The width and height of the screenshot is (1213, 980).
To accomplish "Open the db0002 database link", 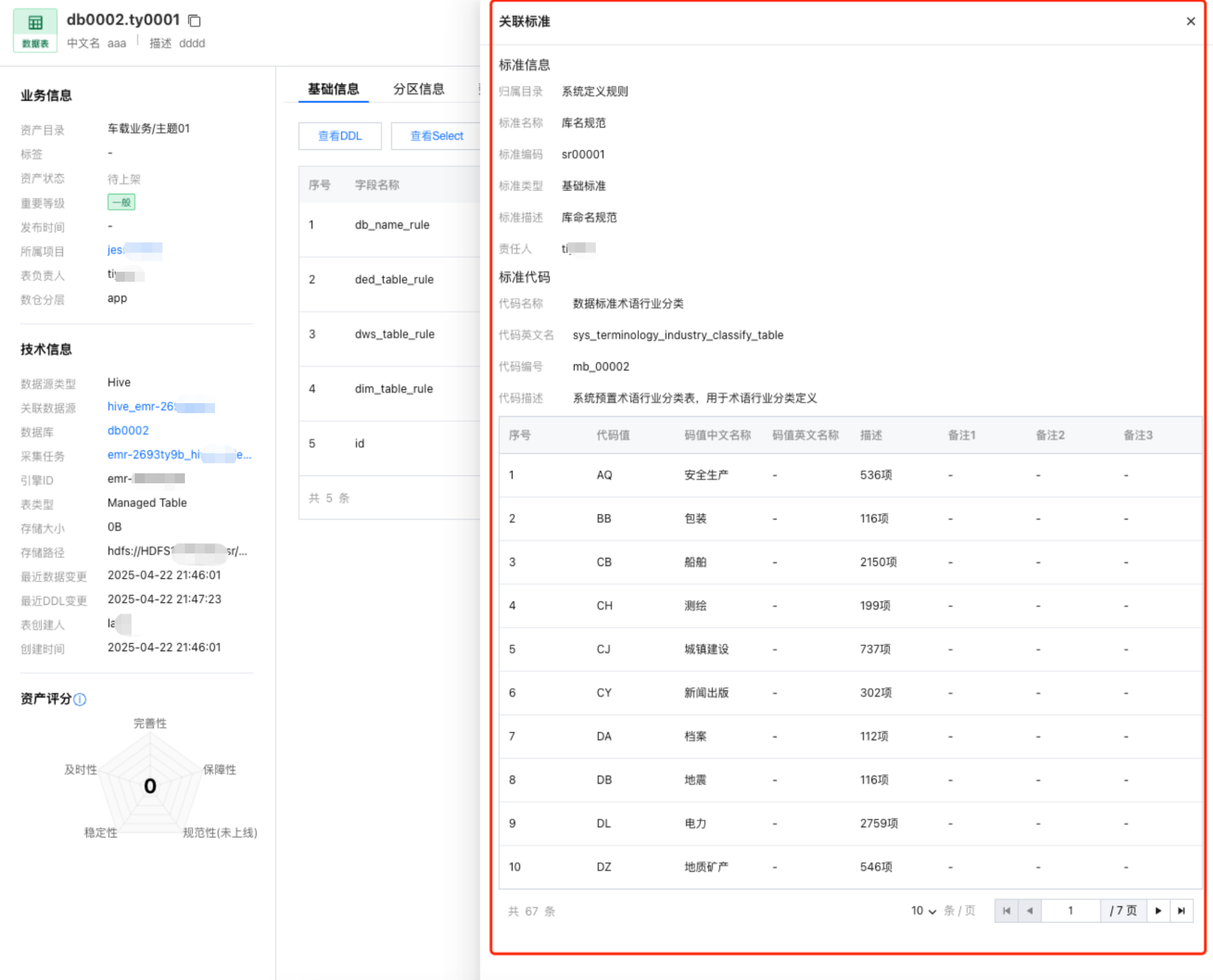I will click(x=128, y=431).
